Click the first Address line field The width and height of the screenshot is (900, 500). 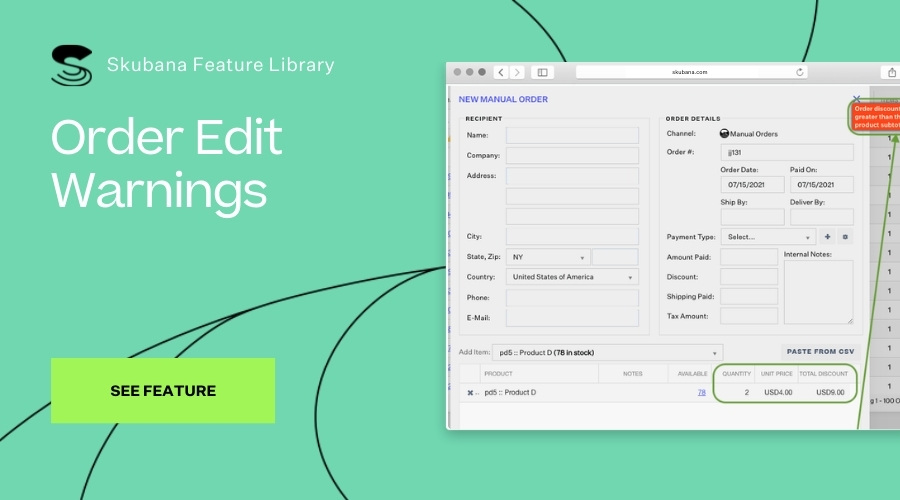point(572,176)
